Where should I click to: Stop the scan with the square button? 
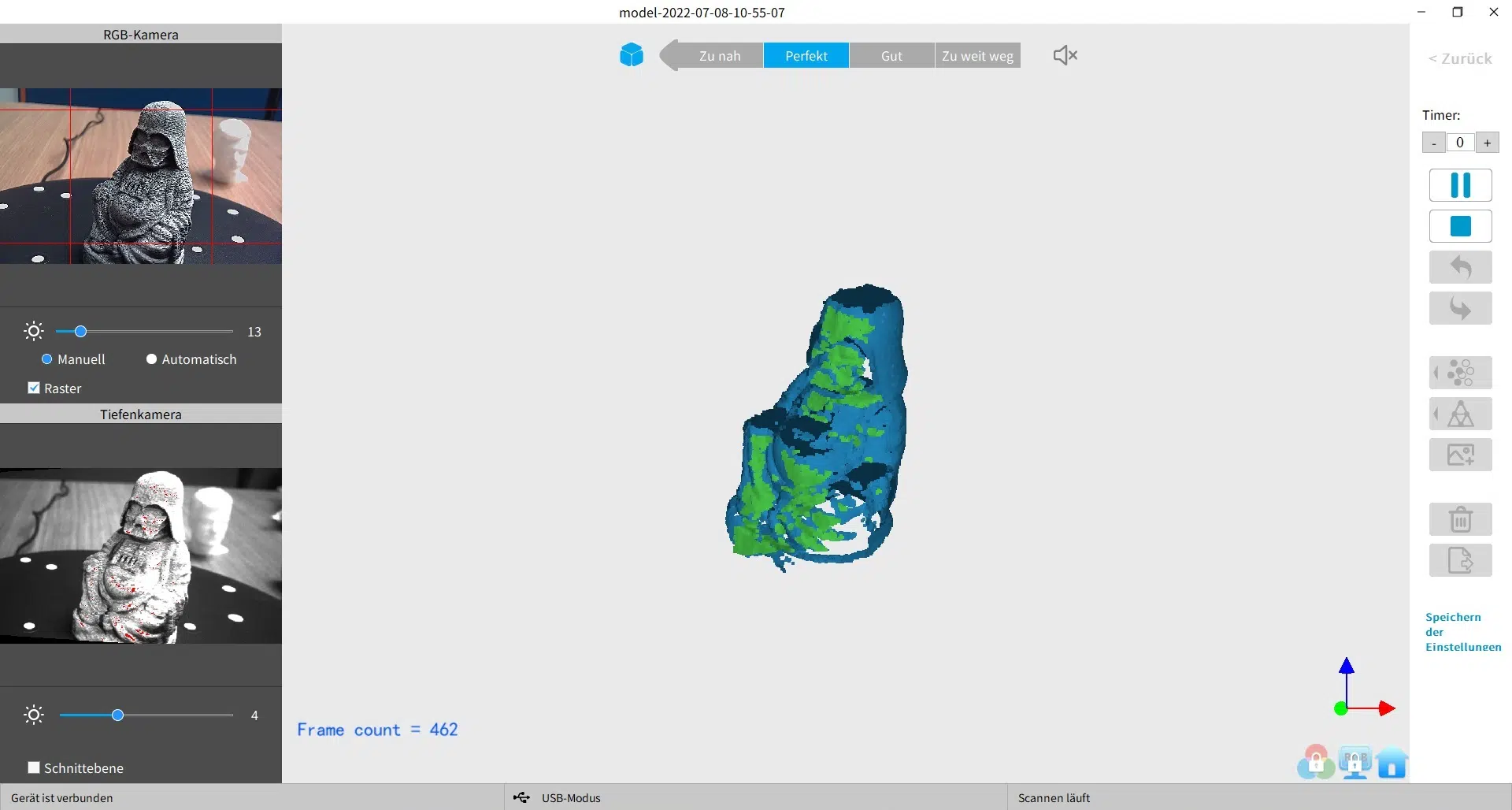point(1460,226)
